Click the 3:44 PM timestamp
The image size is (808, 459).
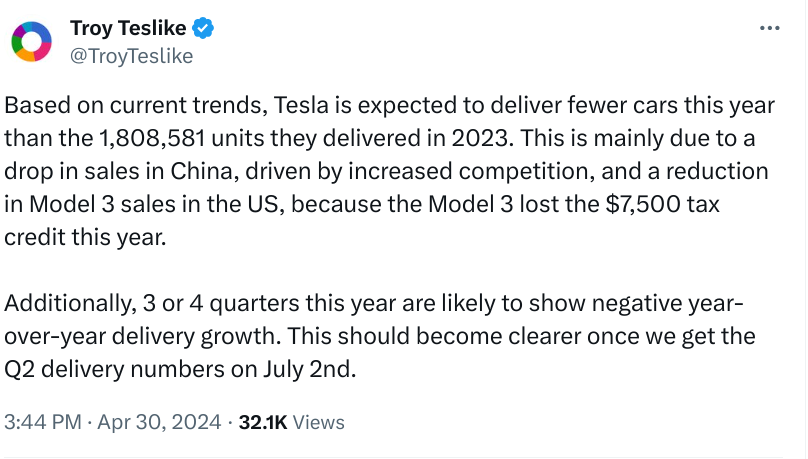click(x=43, y=422)
